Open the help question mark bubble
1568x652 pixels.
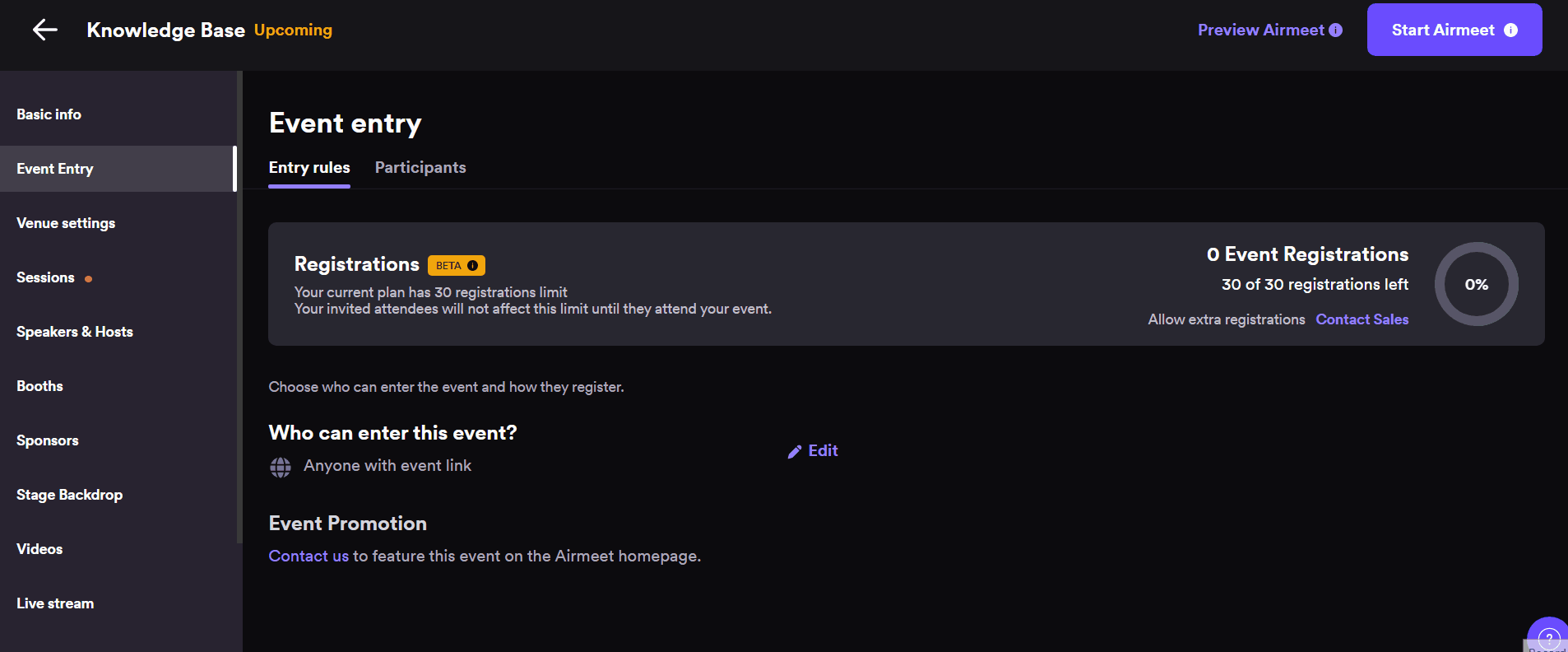coord(1548,637)
